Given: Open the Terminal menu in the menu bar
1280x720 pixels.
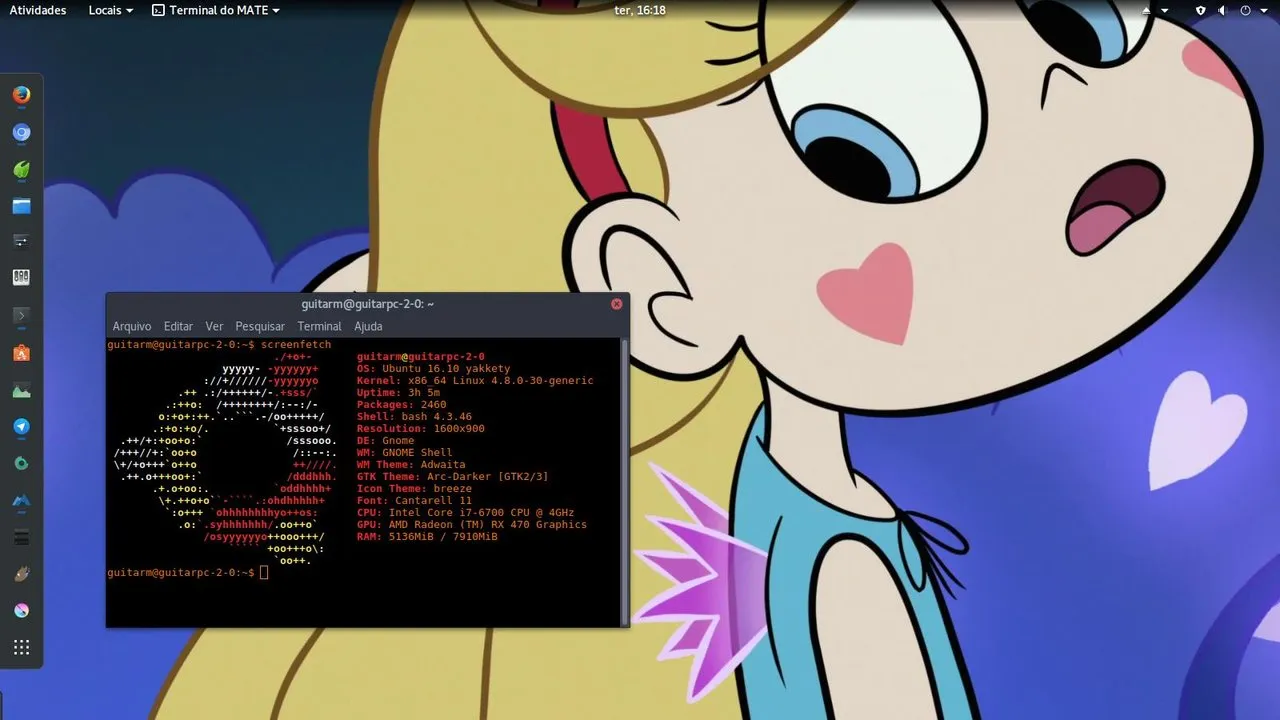Looking at the screenshot, I should [319, 326].
